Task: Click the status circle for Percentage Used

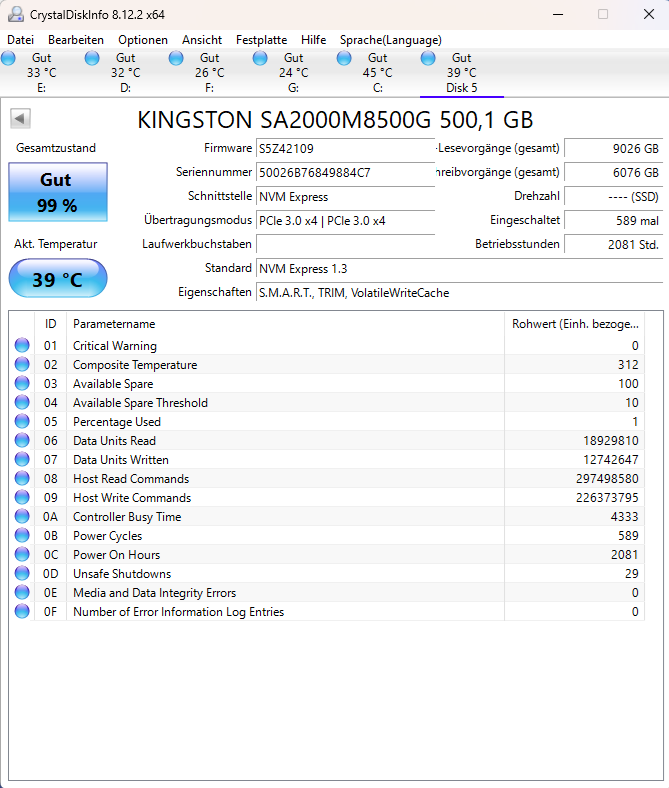Action: coord(22,421)
